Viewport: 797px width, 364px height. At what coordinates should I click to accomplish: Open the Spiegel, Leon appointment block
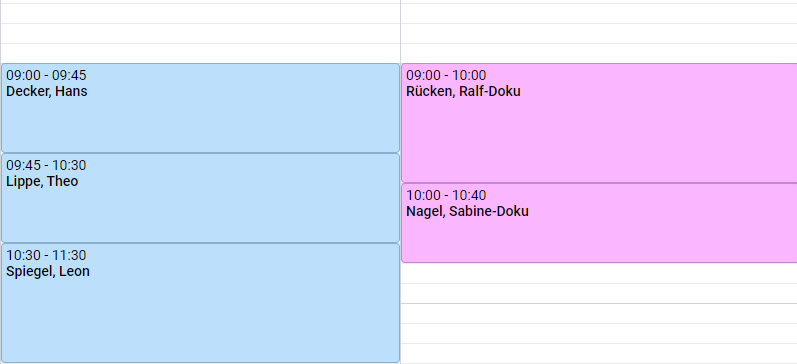(200, 303)
